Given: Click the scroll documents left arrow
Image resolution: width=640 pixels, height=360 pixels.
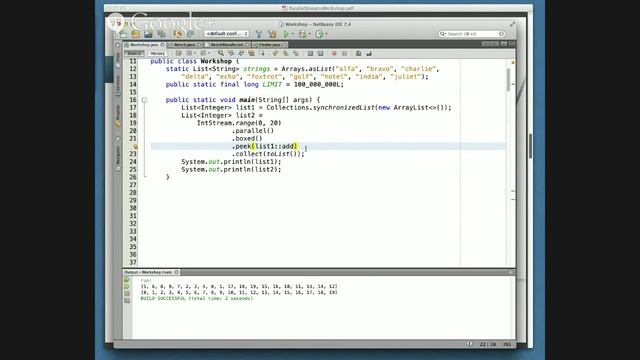Looking at the screenshot, I should tap(485, 44).
